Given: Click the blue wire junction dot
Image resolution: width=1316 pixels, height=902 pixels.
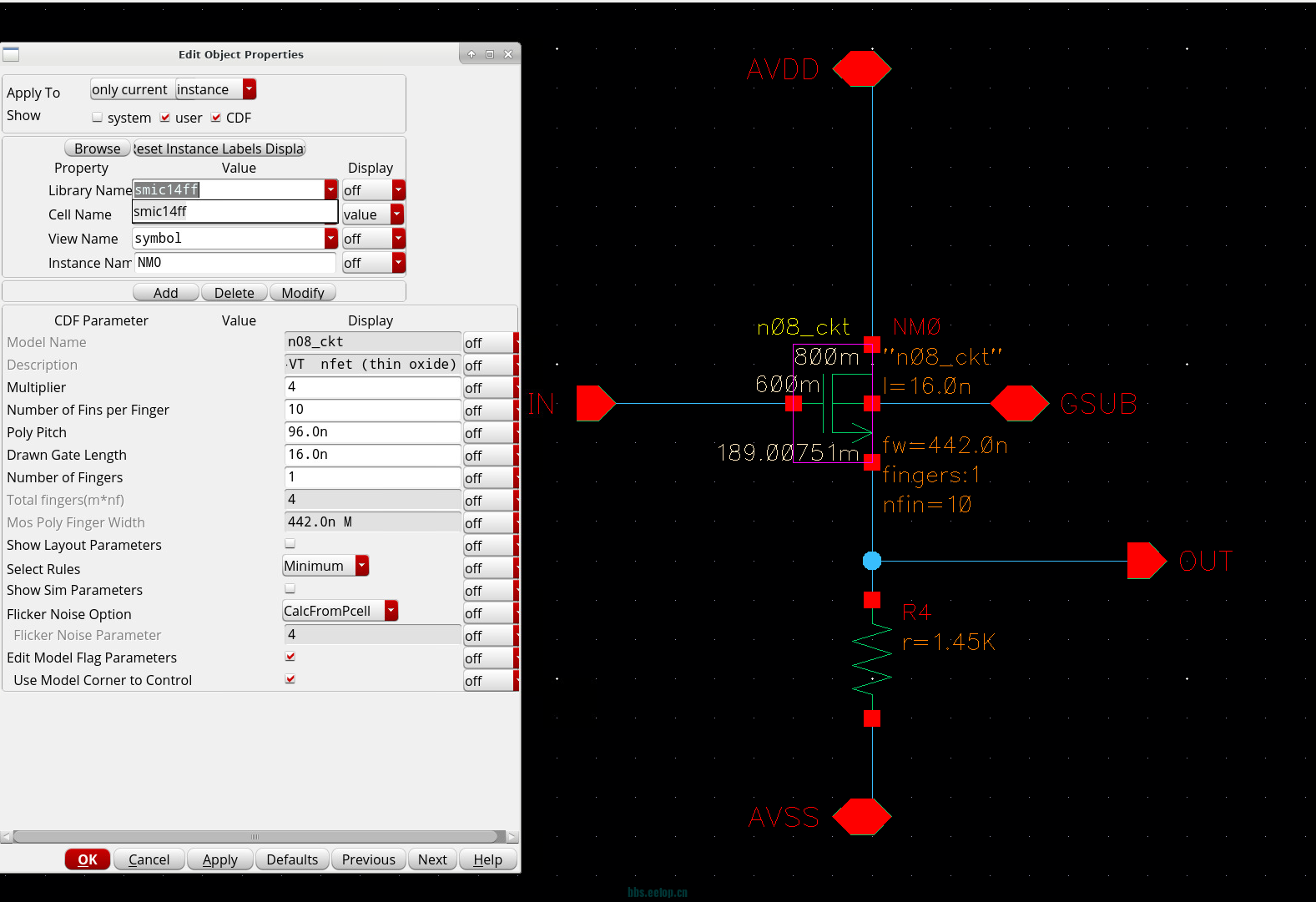Looking at the screenshot, I should [872, 561].
